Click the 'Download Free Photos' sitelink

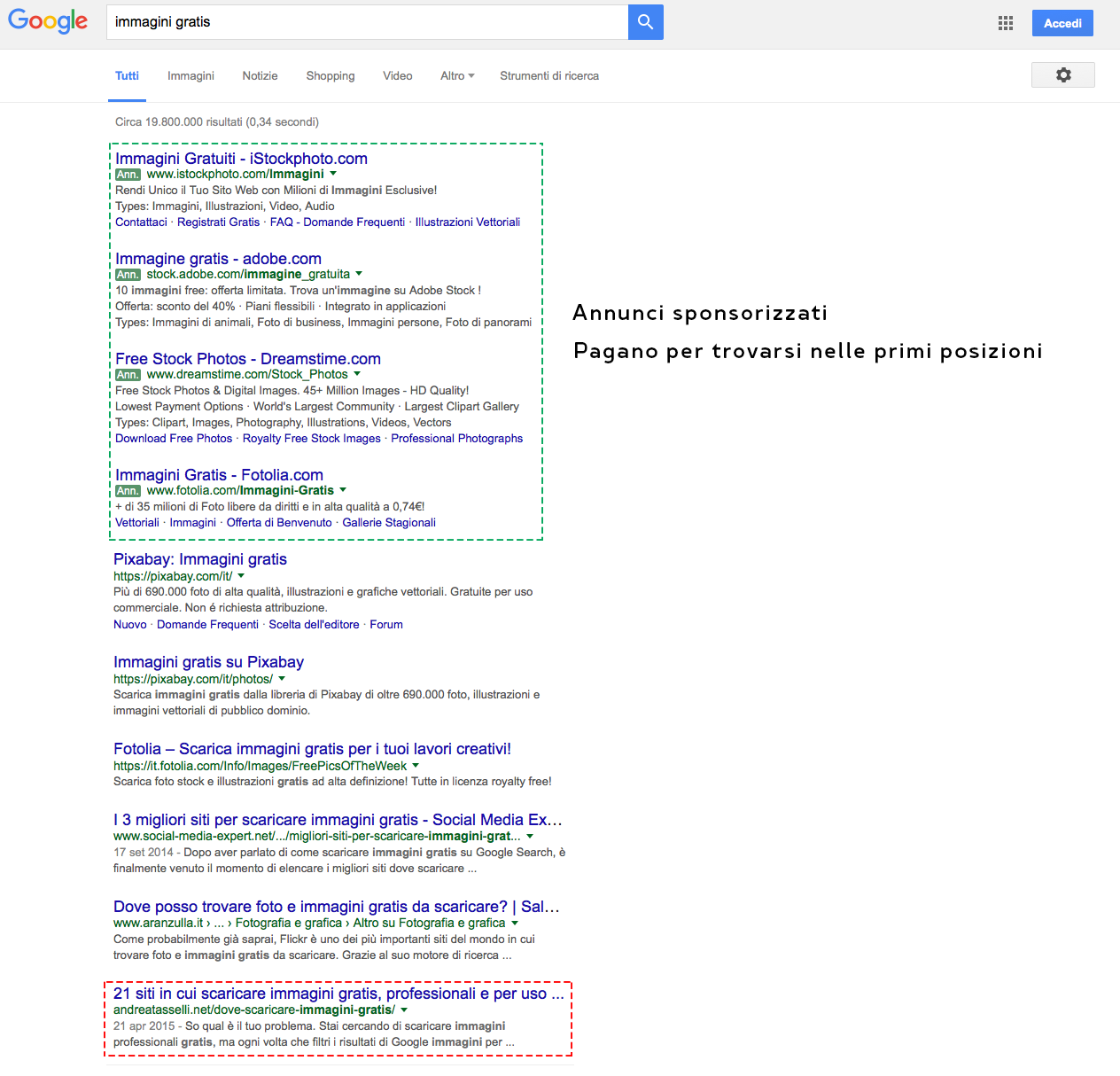pos(174,439)
